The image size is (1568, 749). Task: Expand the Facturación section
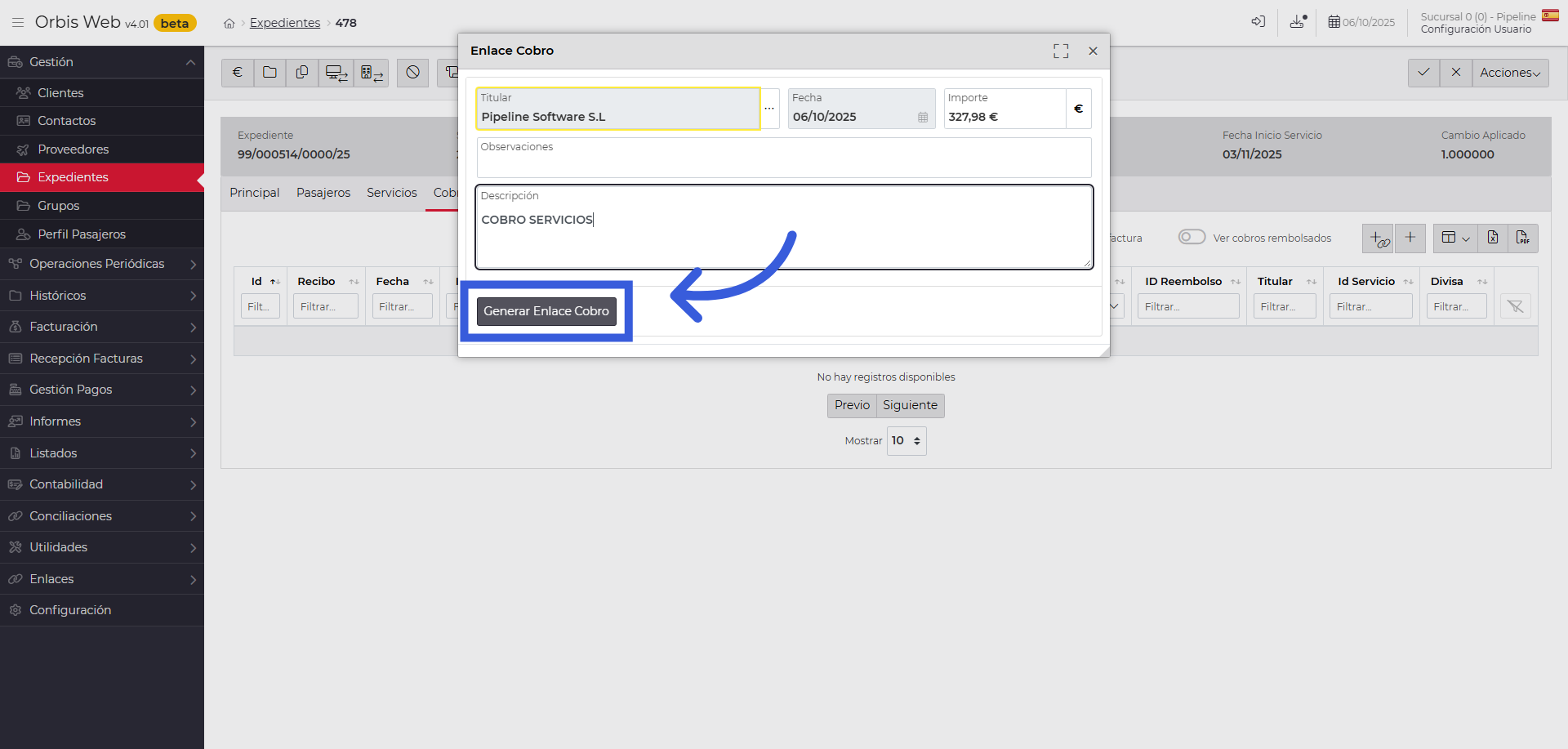(x=102, y=327)
